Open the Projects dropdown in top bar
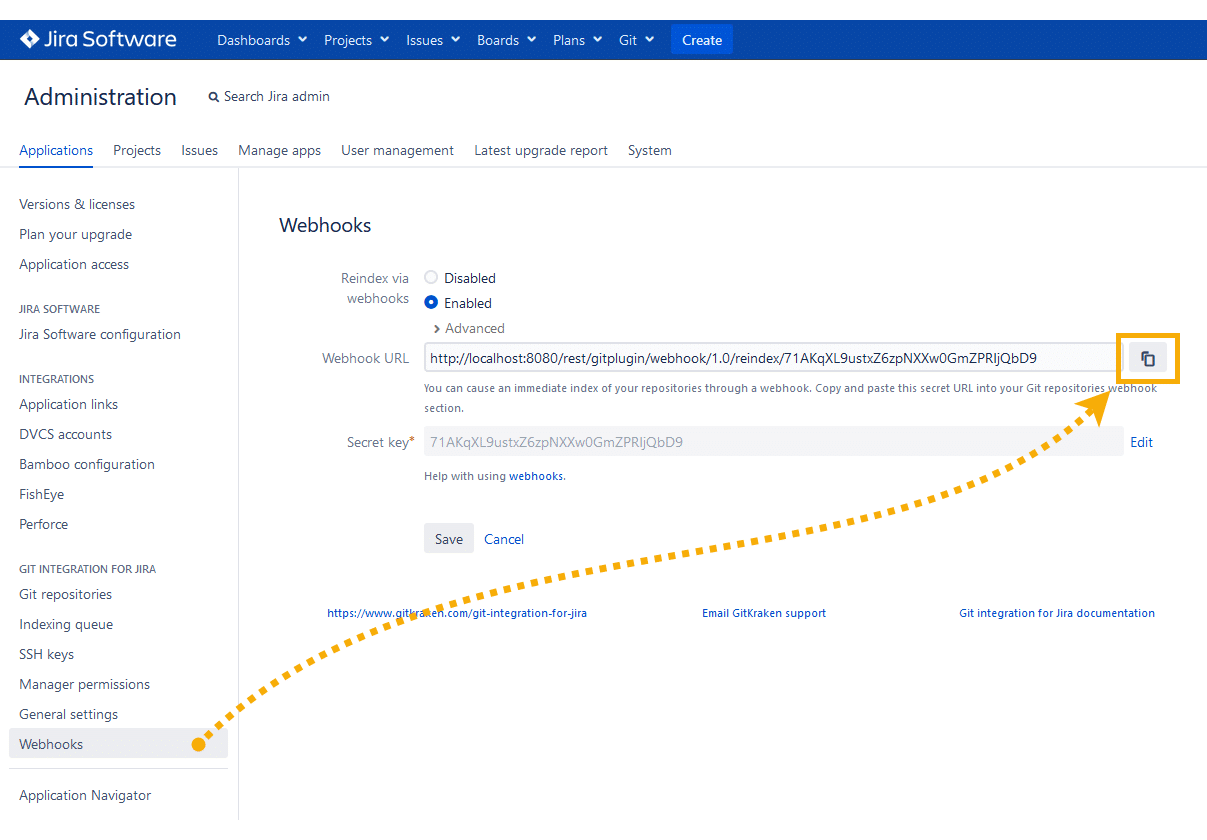The width and height of the screenshot is (1207, 840). 357,40
